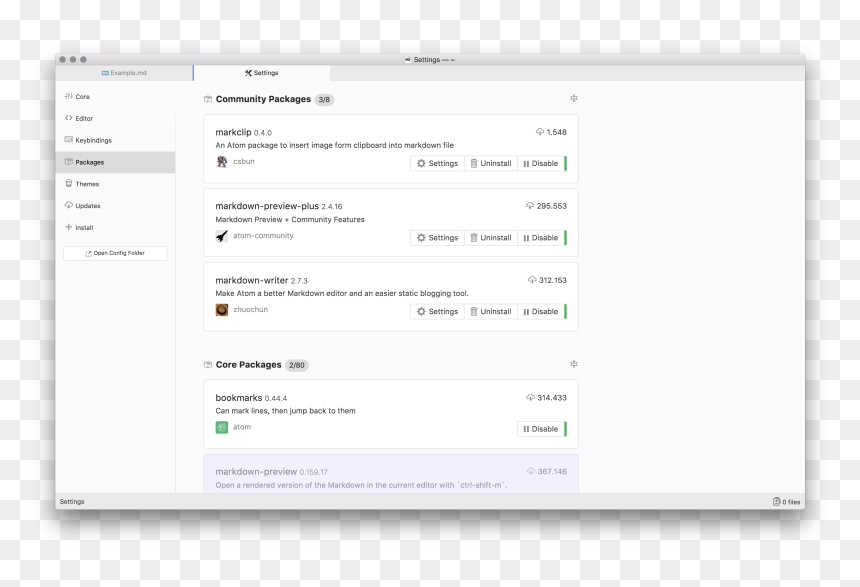The height and width of the screenshot is (587, 860).
Task: Open the markdown-writer package title
Action: click(252, 280)
